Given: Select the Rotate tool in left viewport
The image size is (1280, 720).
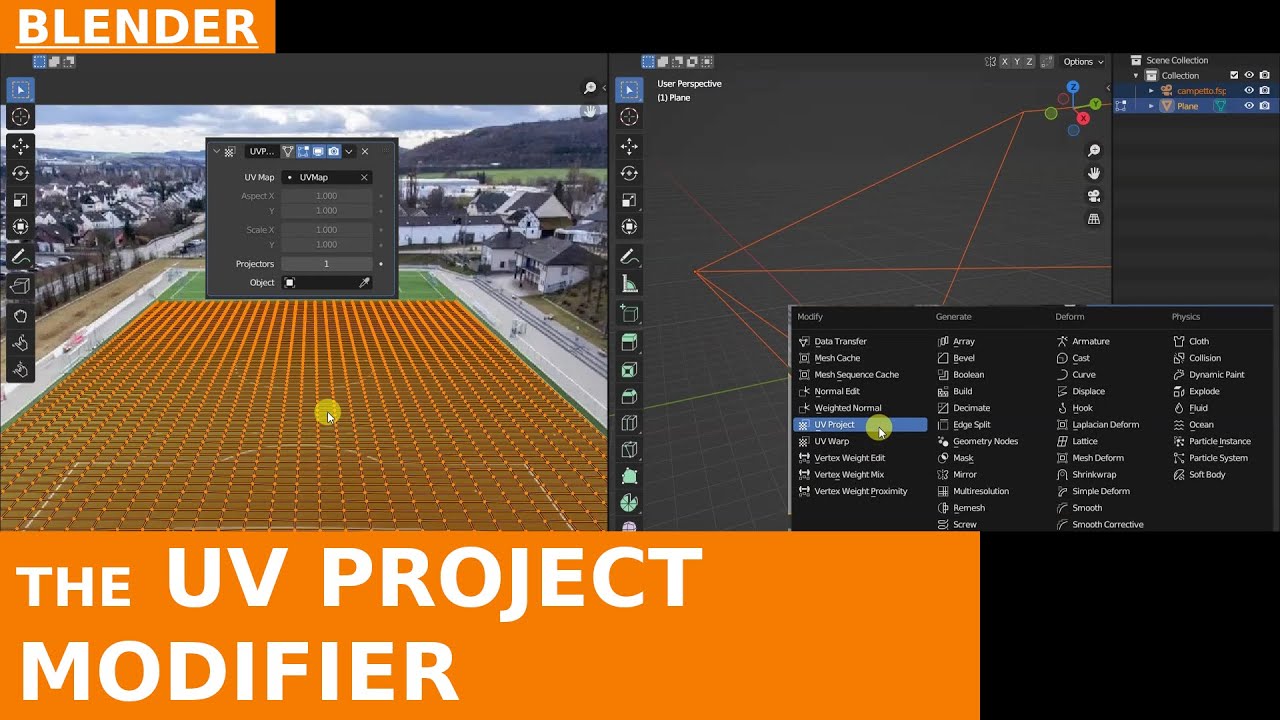Looking at the screenshot, I should (x=20, y=173).
